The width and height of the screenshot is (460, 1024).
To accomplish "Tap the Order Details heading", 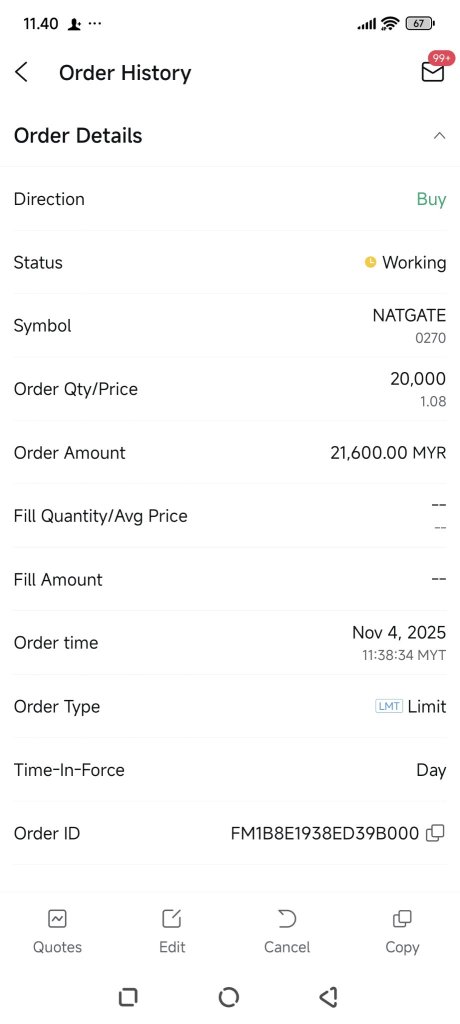I will (78, 136).
